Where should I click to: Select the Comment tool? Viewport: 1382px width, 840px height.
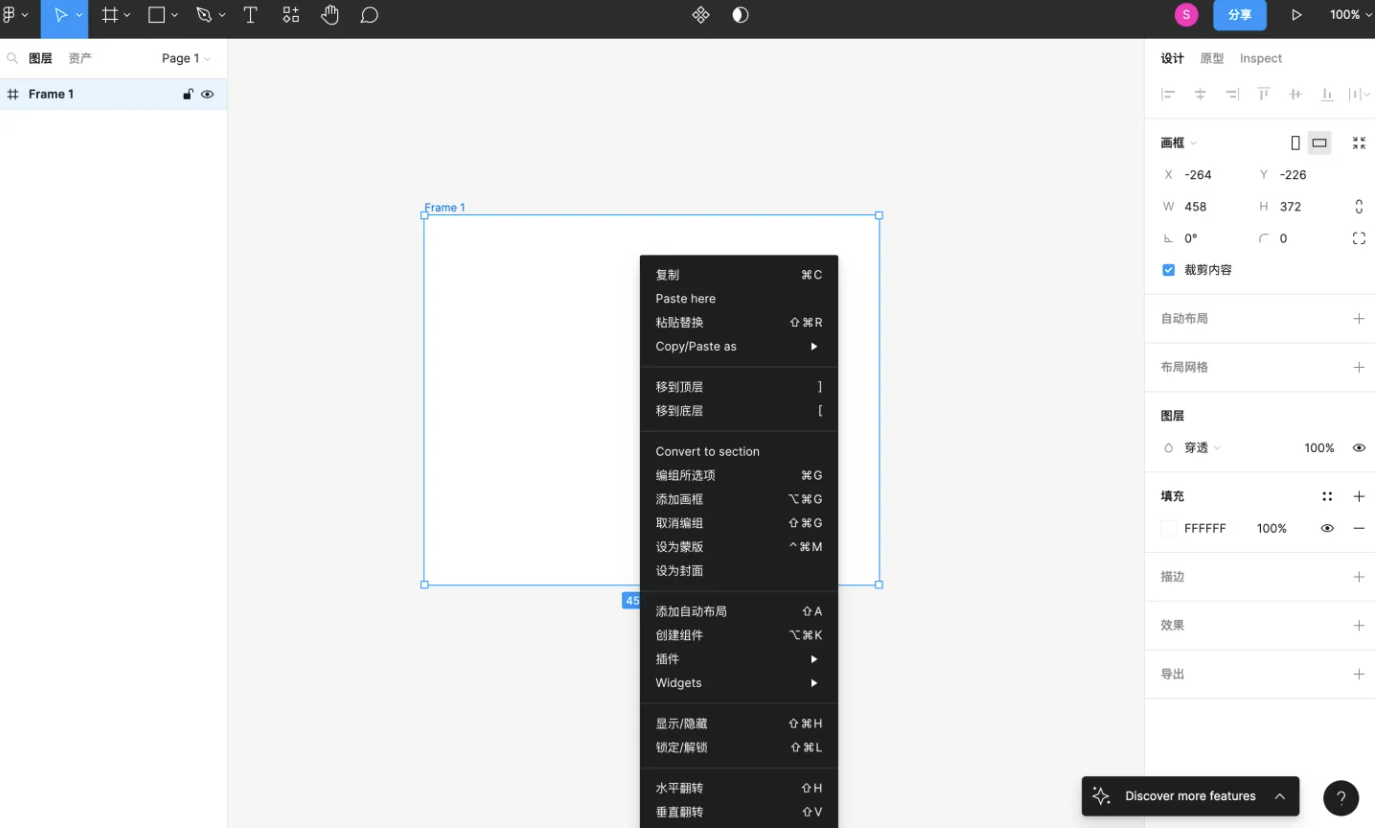(369, 15)
